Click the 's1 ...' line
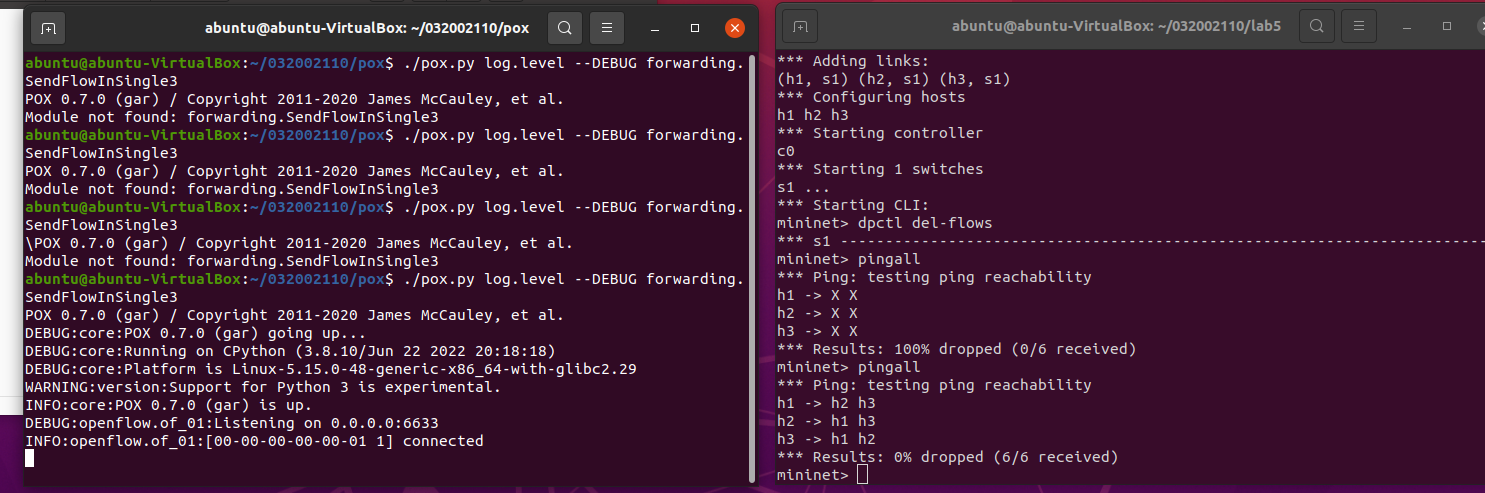This screenshot has height=493, width=1485. [804, 188]
